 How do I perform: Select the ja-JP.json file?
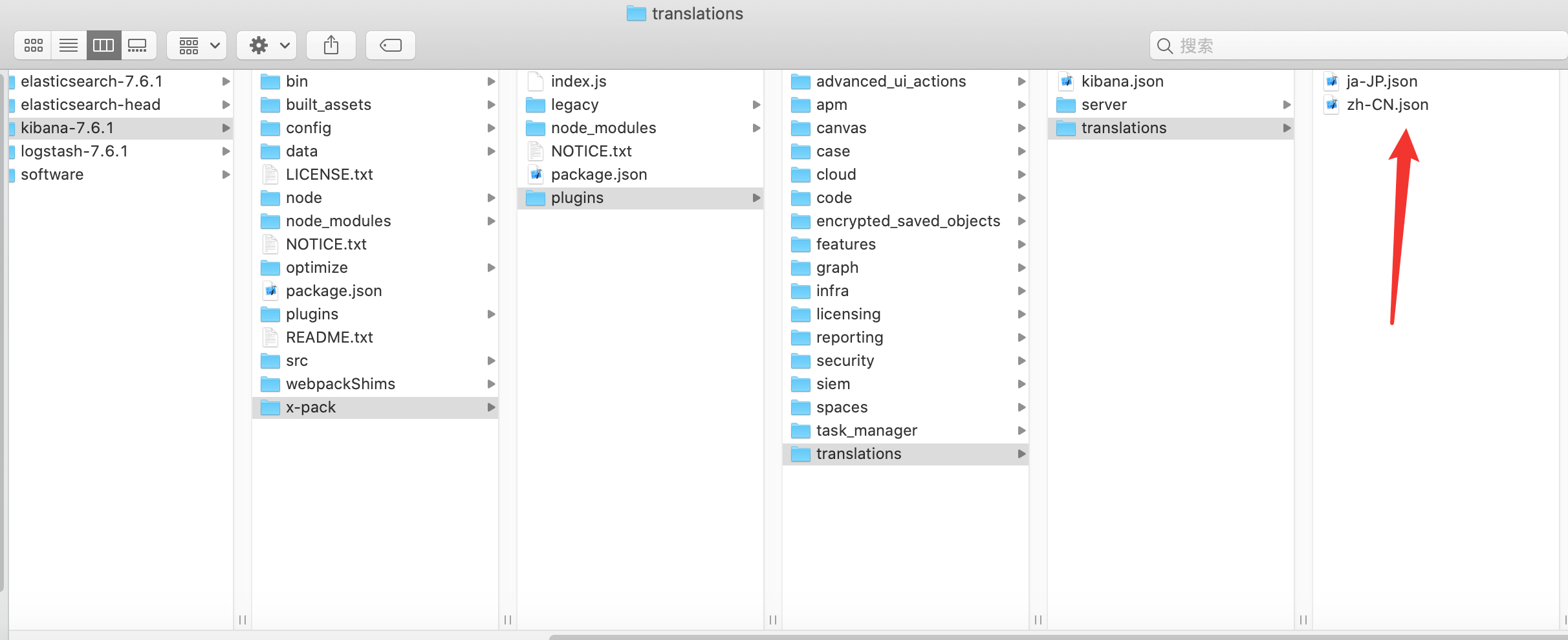coord(1382,81)
